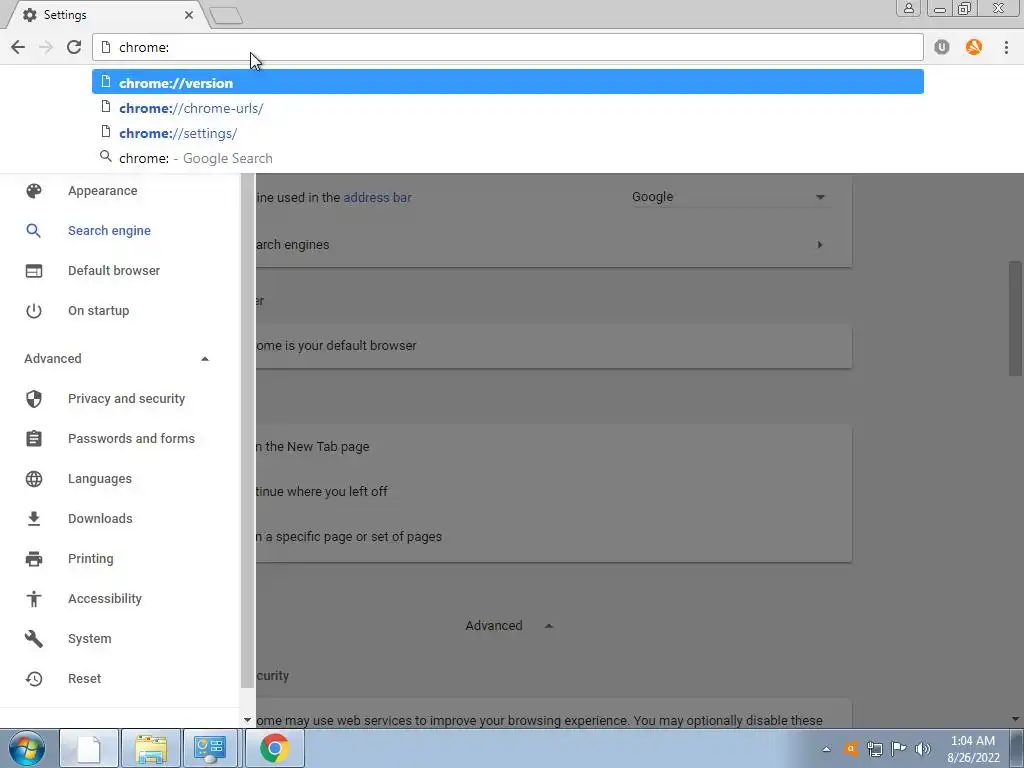Open Reset settings

[x=84, y=679]
